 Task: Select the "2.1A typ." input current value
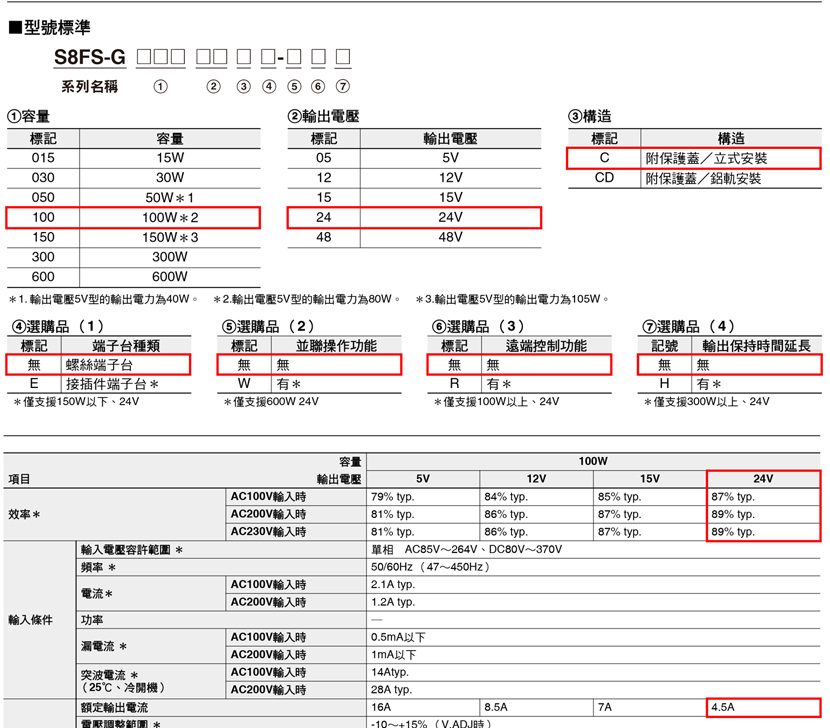point(393,584)
